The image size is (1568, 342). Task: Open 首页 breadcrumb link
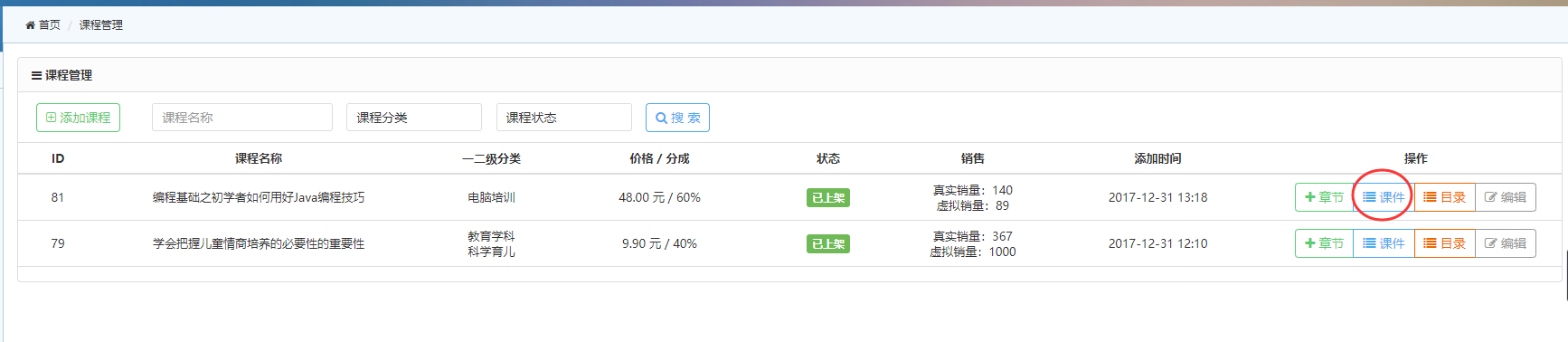[50, 25]
